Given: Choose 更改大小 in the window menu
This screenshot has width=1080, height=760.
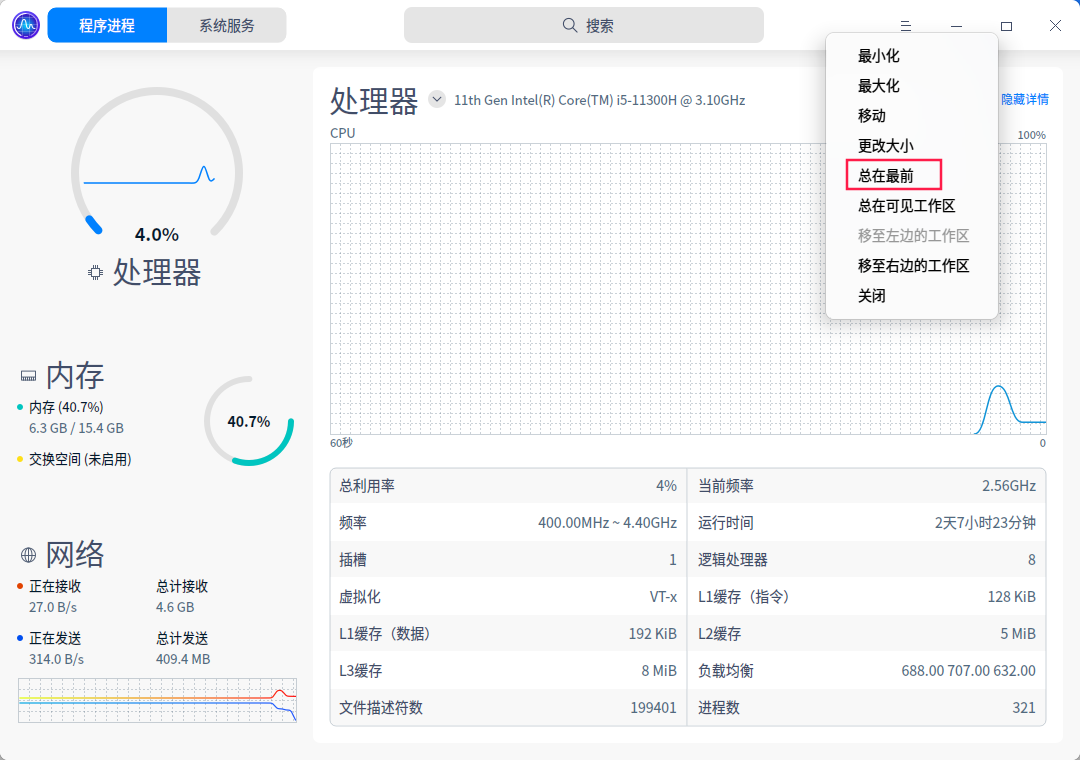Looking at the screenshot, I should coord(885,146).
